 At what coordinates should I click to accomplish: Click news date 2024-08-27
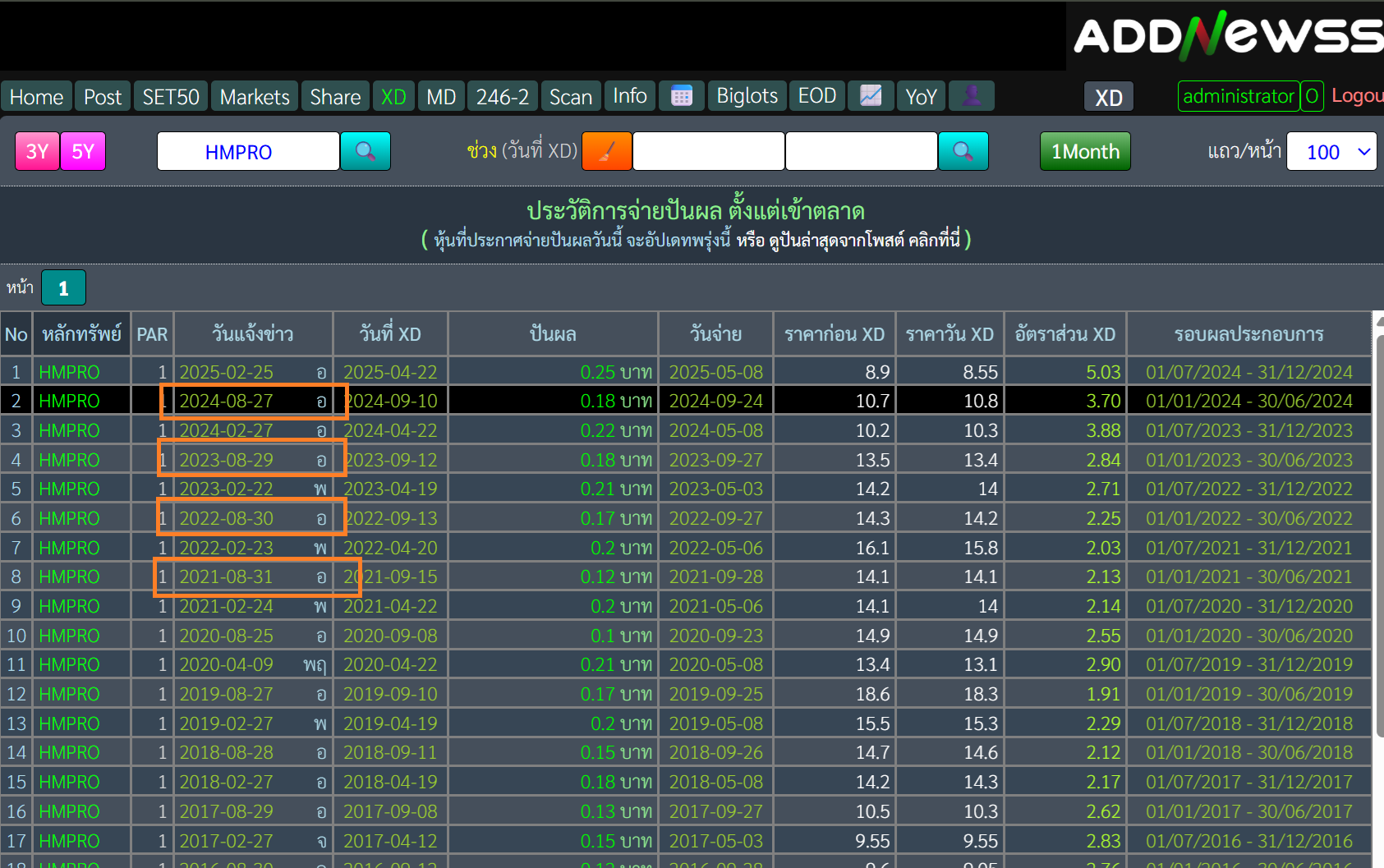tap(227, 402)
